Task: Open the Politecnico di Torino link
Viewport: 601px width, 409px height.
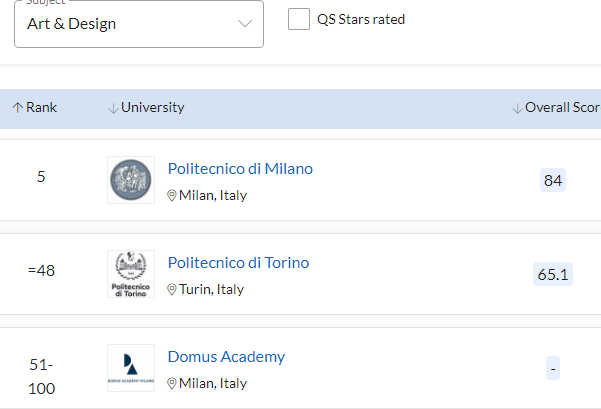Action: (x=238, y=263)
